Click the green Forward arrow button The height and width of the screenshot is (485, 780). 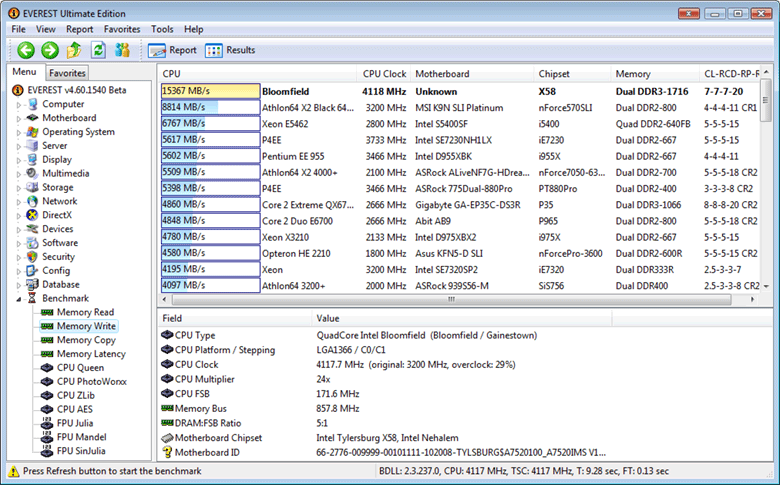[50, 50]
